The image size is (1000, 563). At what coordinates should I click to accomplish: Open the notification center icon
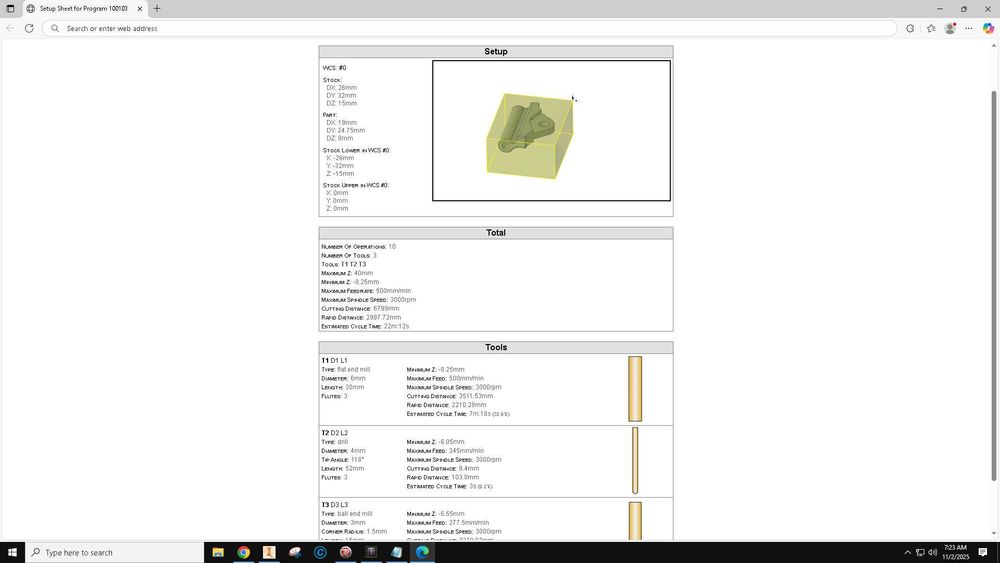click(983, 552)
